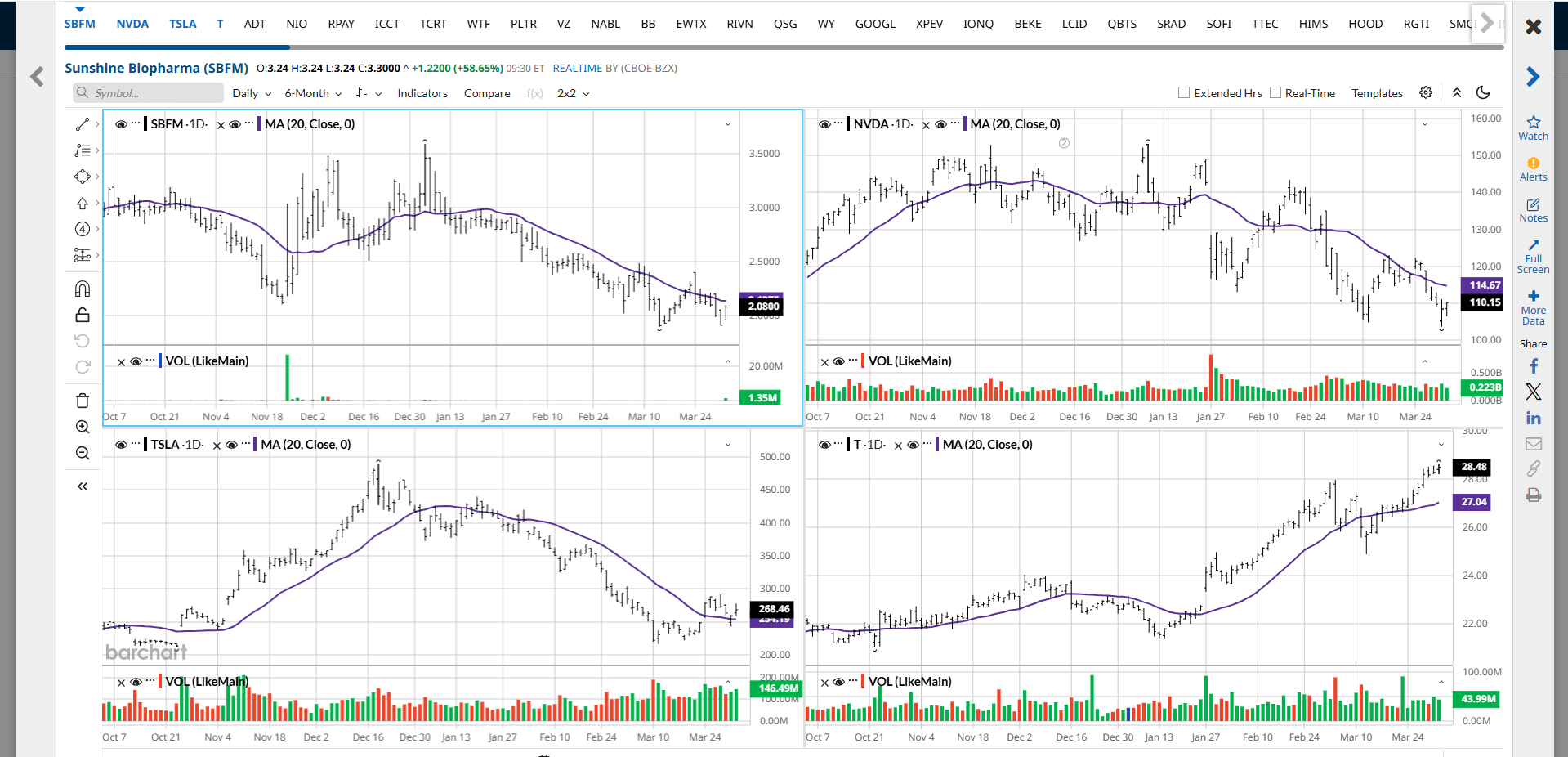Click the purple MA color bar on TSLA chart
The height and width of the screenshot is (757, 1568).
(x=255, y=445)
